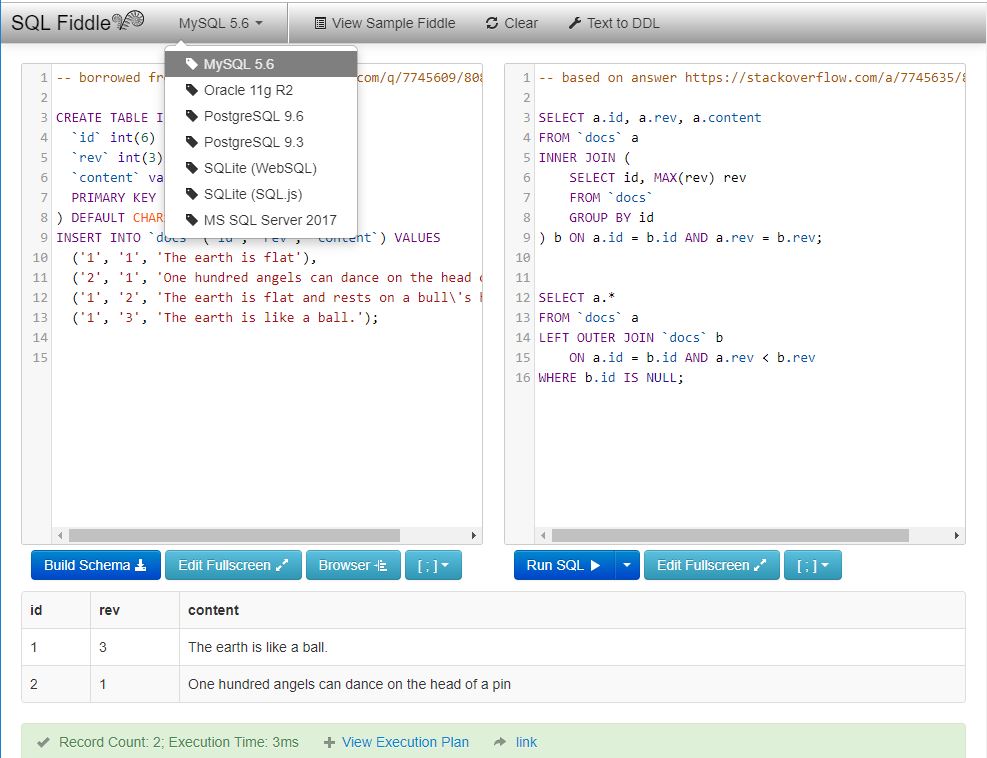The image size is (987, 758).
Task: Click the tag icon beside MySQL 5.6 entry
Action: point(192,64)
